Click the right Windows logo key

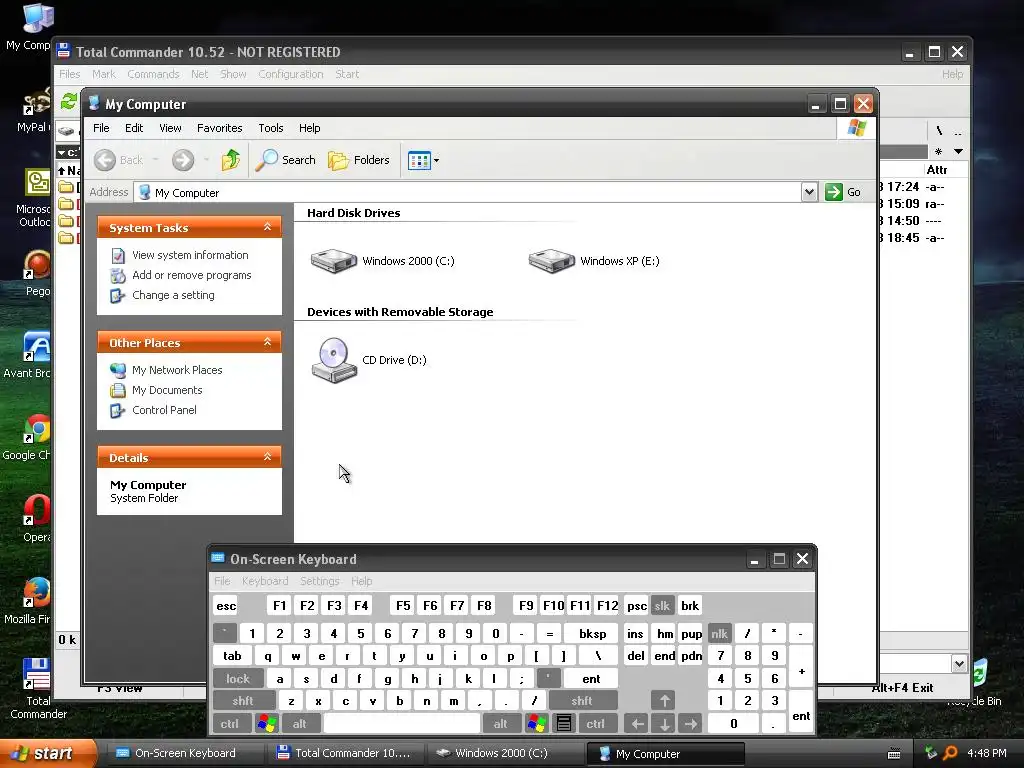(537, 724)
